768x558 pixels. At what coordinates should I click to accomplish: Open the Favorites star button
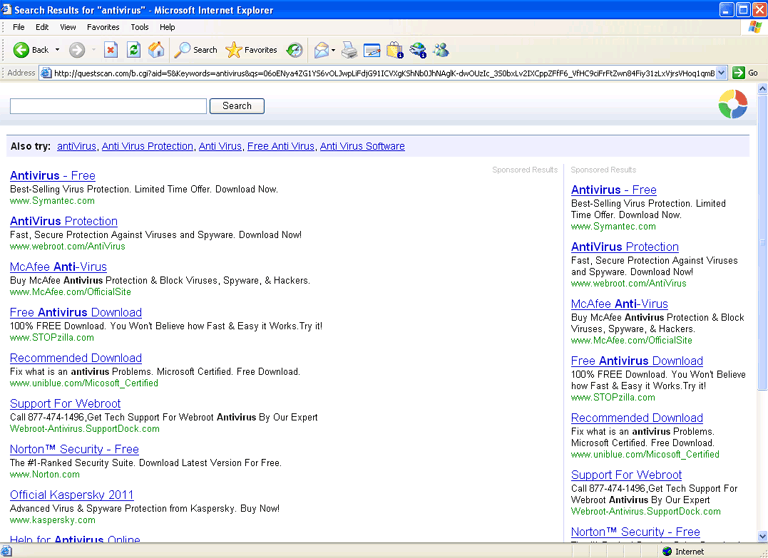[x=252, y=49]
